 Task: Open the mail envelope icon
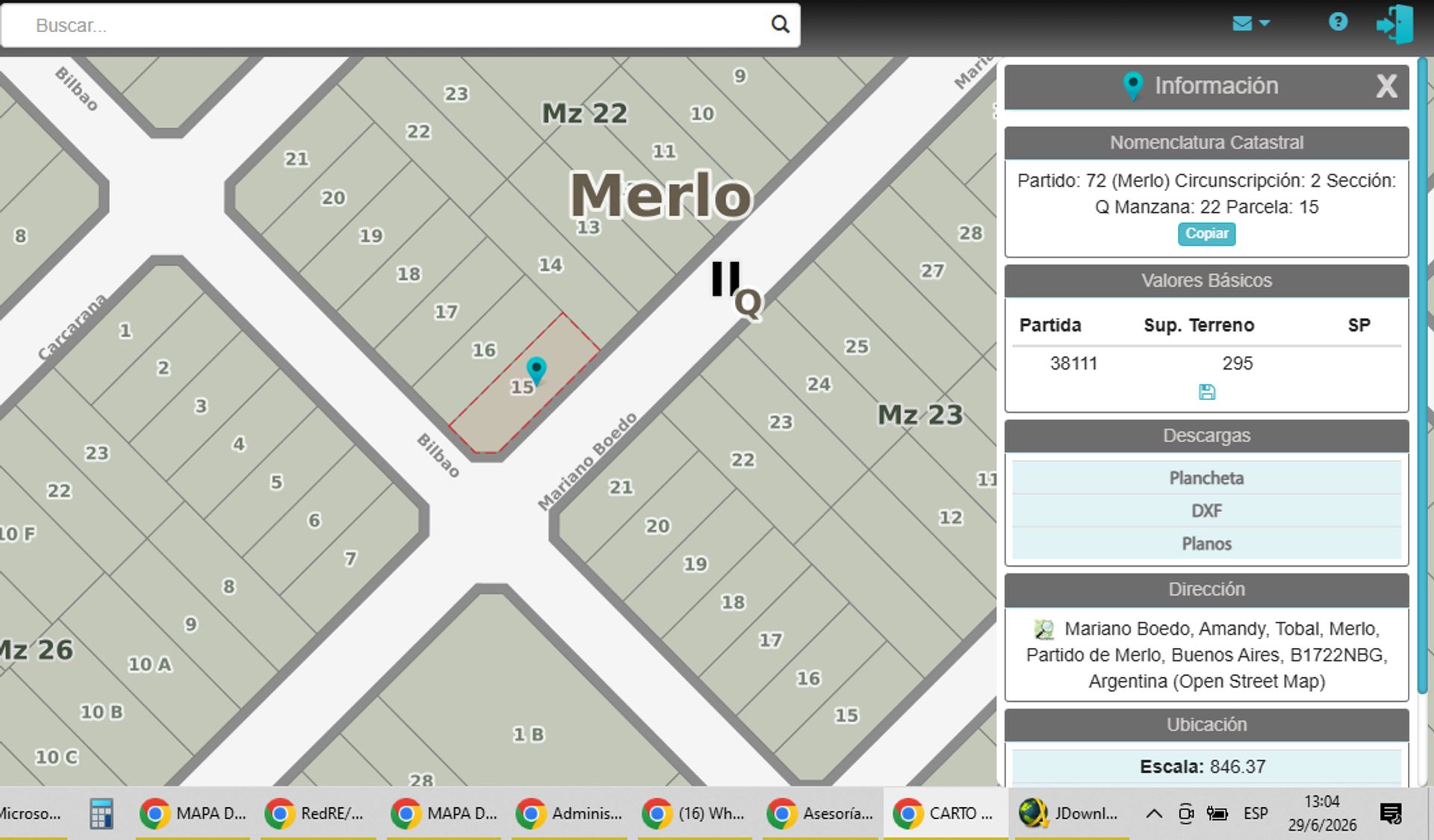pyautogui.click(x=1242, y=23)
